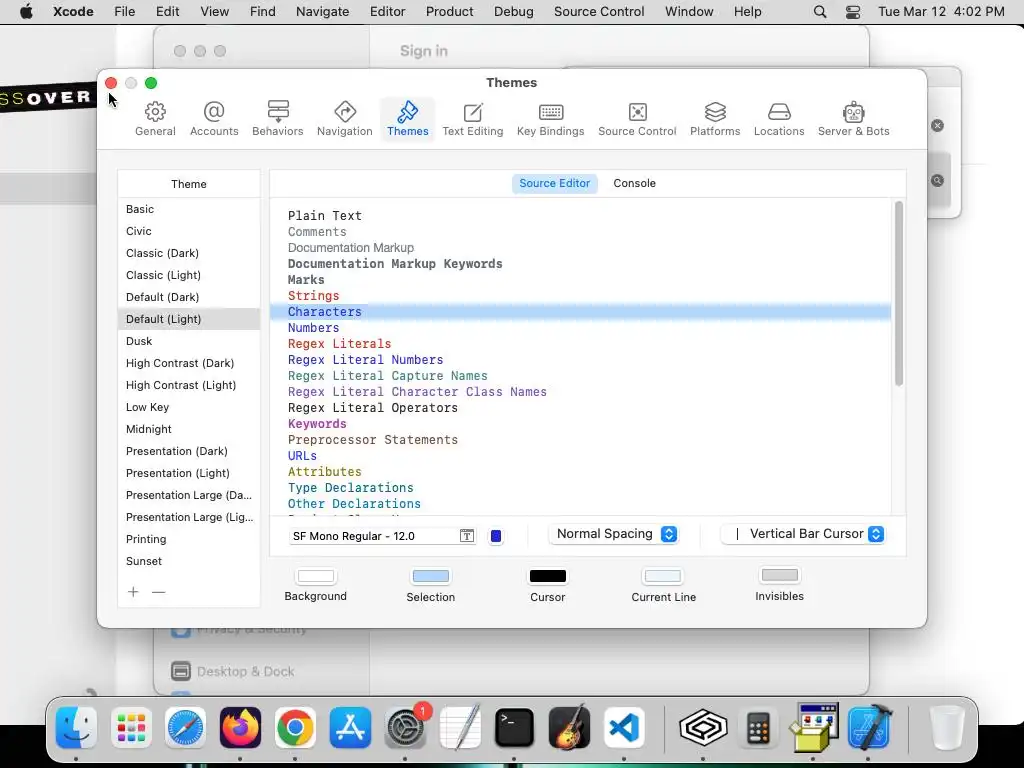Select the URLs syntax row

coord(581,456)
